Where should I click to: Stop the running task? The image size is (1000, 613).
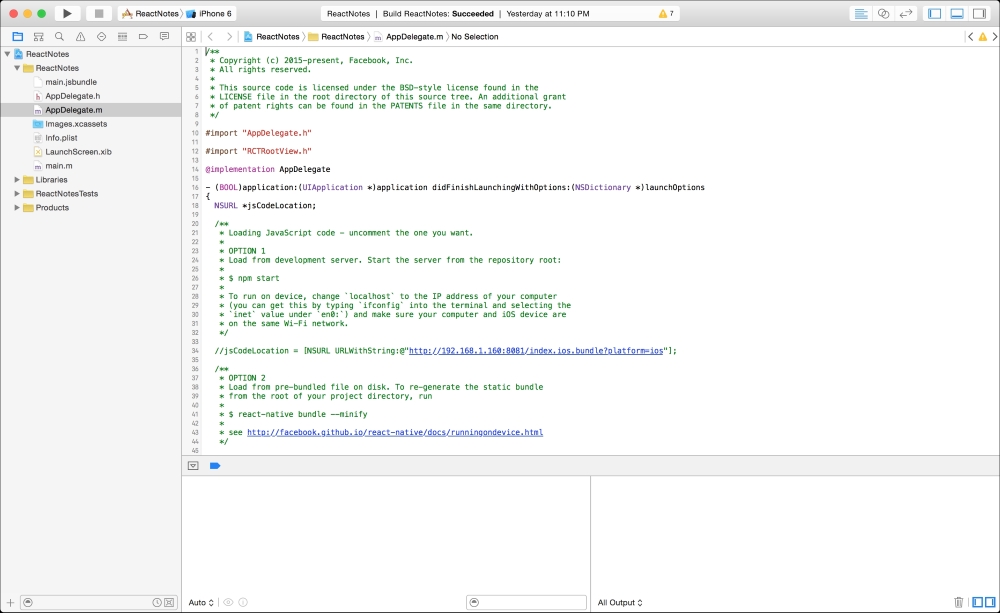(99, 13)
